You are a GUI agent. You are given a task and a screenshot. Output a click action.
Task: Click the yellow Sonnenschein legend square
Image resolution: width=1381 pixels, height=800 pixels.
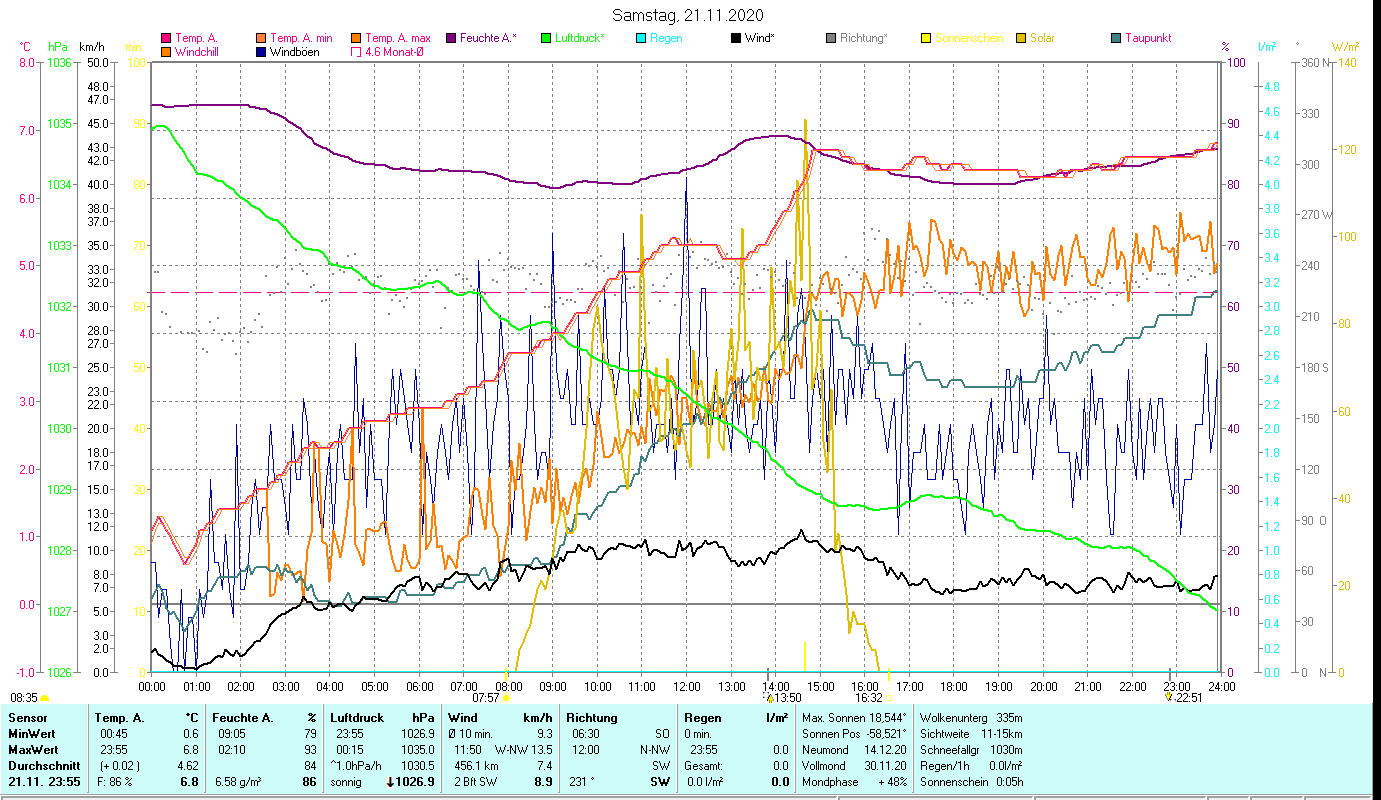click(x=925, y=38)
